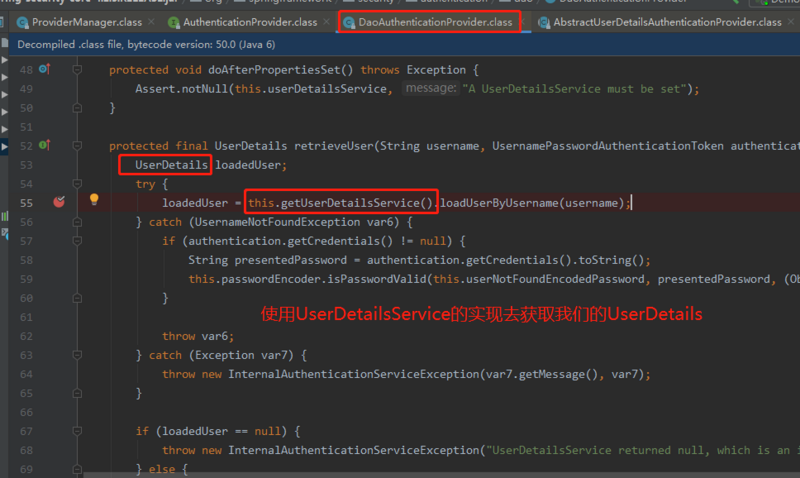Close the AuthenticationProvider.class tab

pos(327,21)
